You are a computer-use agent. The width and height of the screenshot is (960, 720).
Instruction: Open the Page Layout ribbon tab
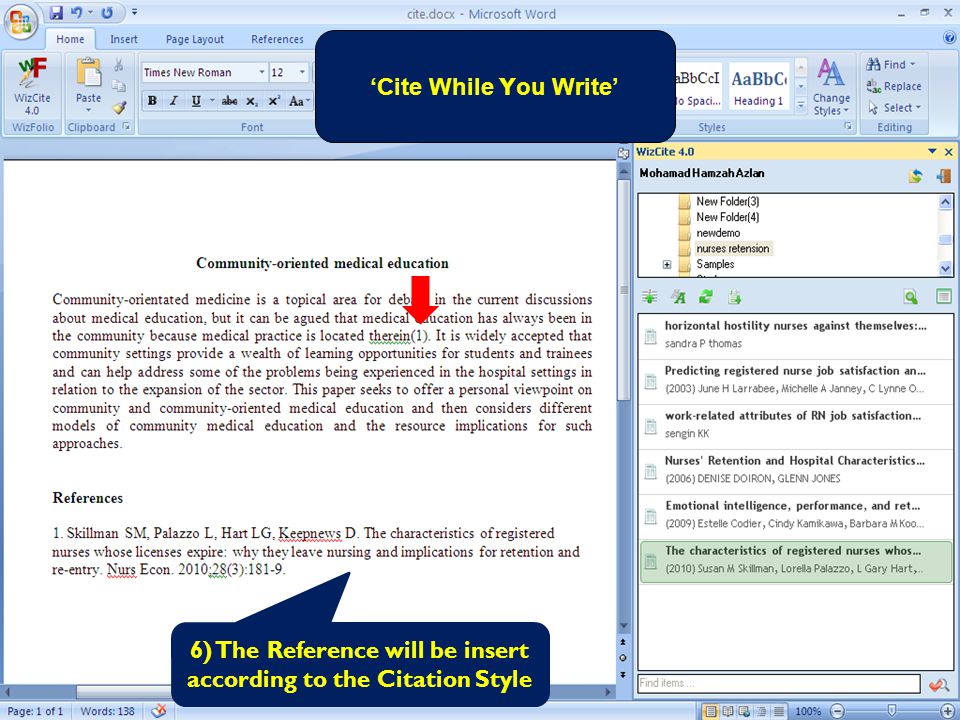[195, 39]
